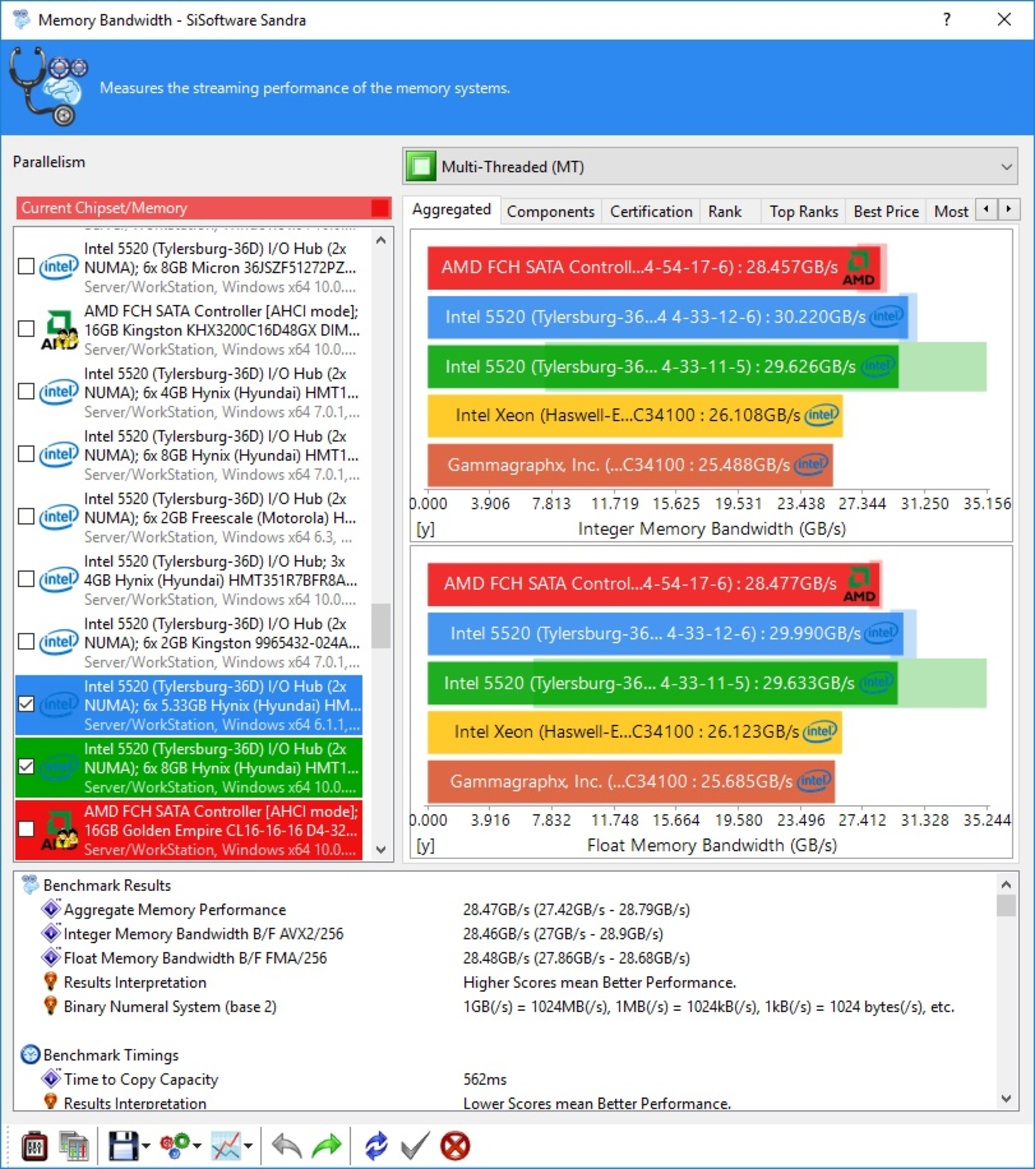1035x1169 pixels.
Task: Check the 6x 2GB Kingston 9965432 checkbox
Action: [26, 642]
